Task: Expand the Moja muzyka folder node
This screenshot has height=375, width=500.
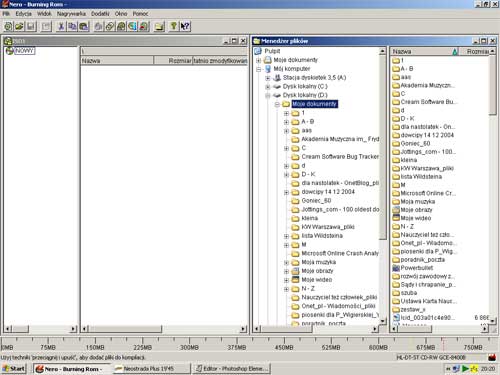Action: point(286,263)
